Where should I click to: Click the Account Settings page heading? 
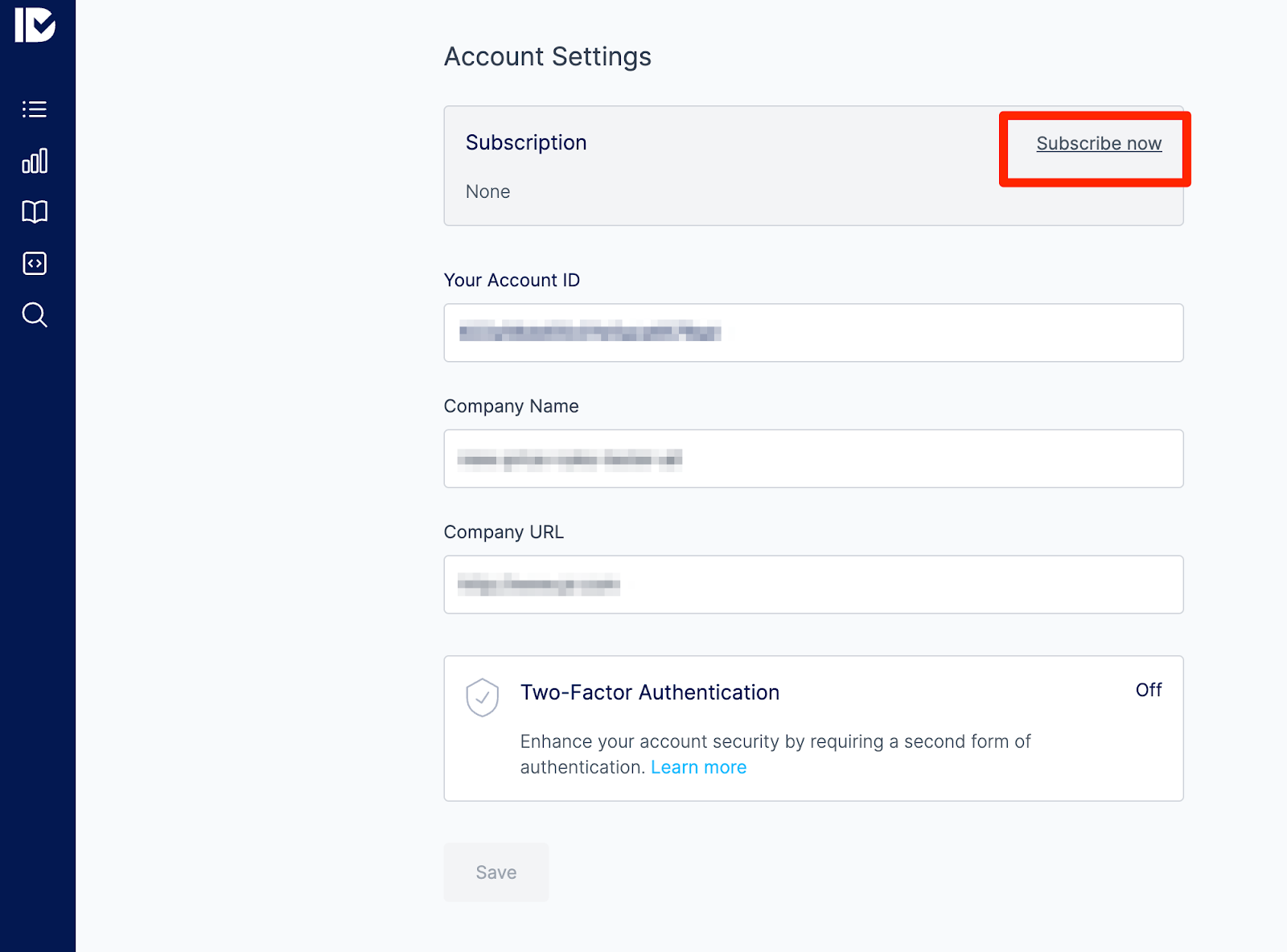tap(547, 57)
